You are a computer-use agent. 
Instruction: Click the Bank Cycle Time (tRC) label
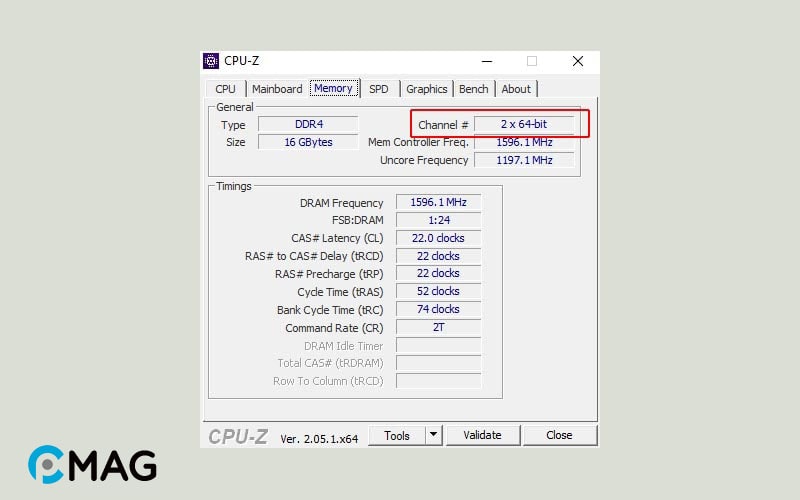[330, 310]
